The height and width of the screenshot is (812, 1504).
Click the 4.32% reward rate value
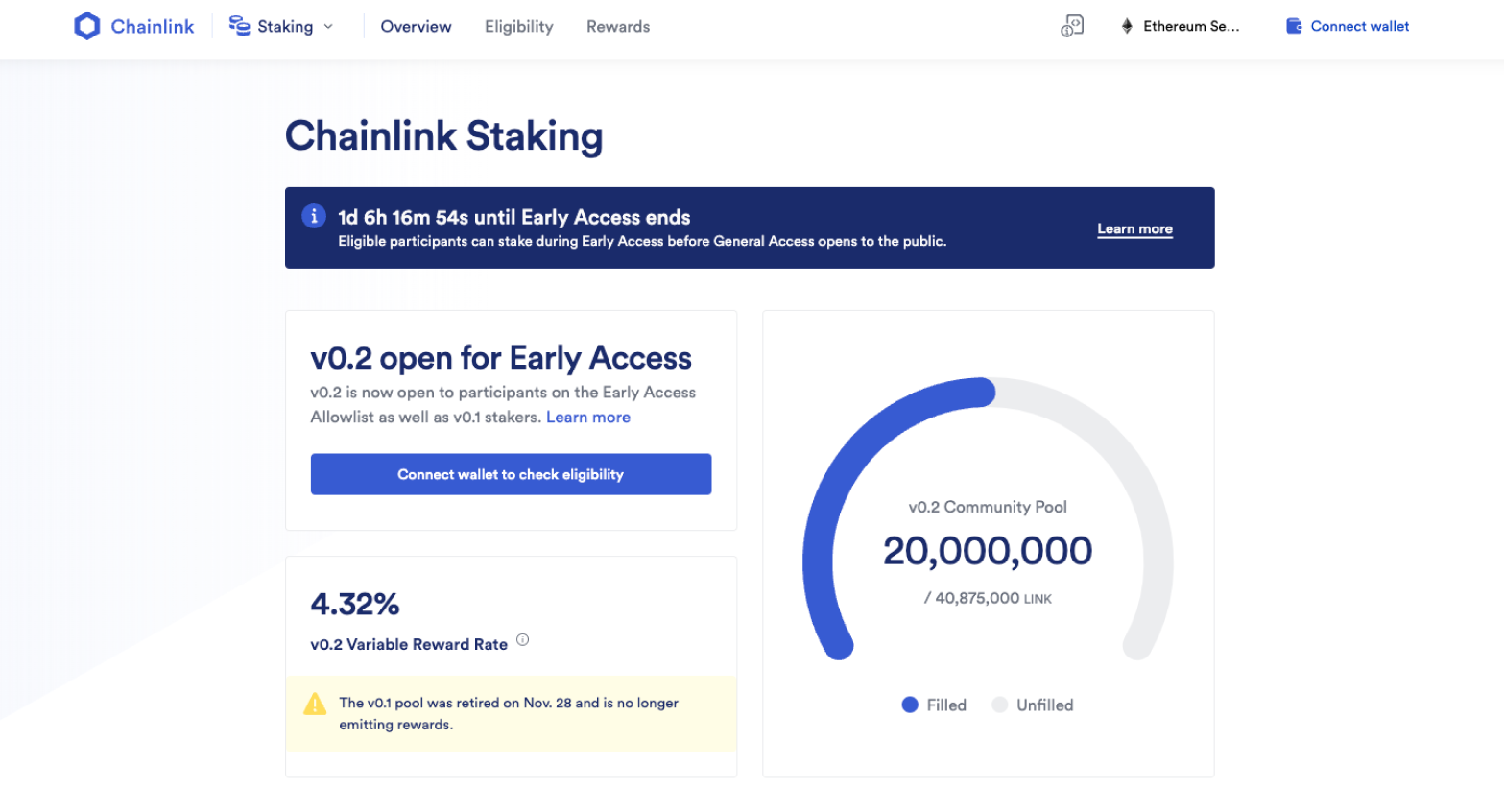coord(355,604)
